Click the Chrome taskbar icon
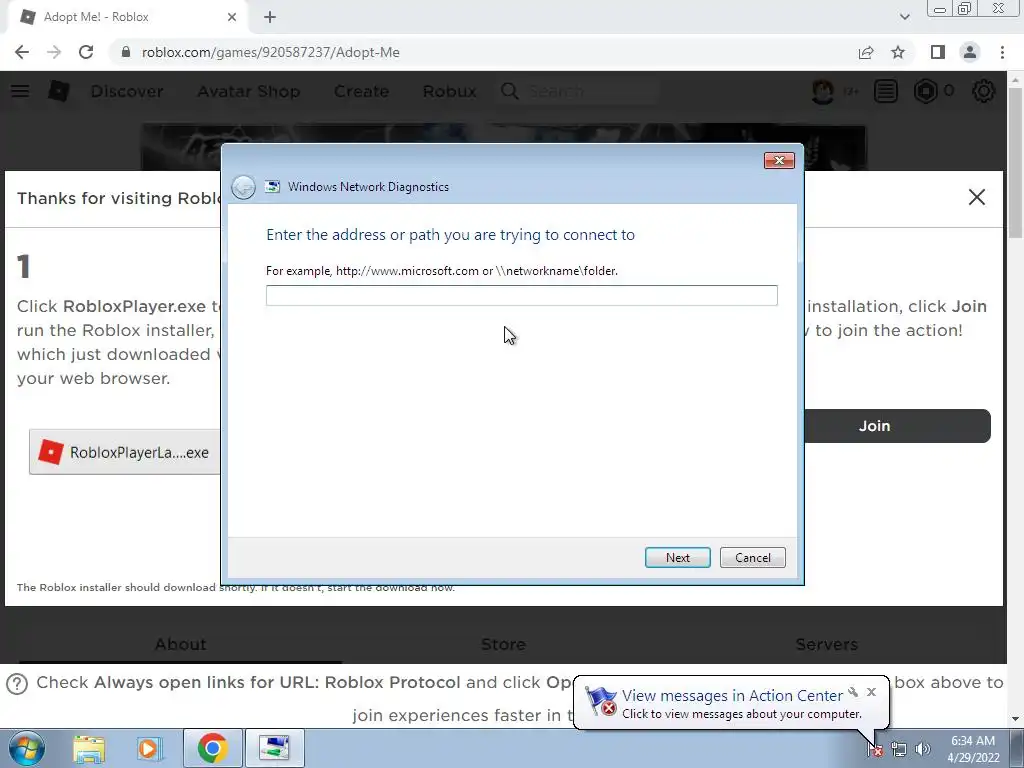 (212, 748)
